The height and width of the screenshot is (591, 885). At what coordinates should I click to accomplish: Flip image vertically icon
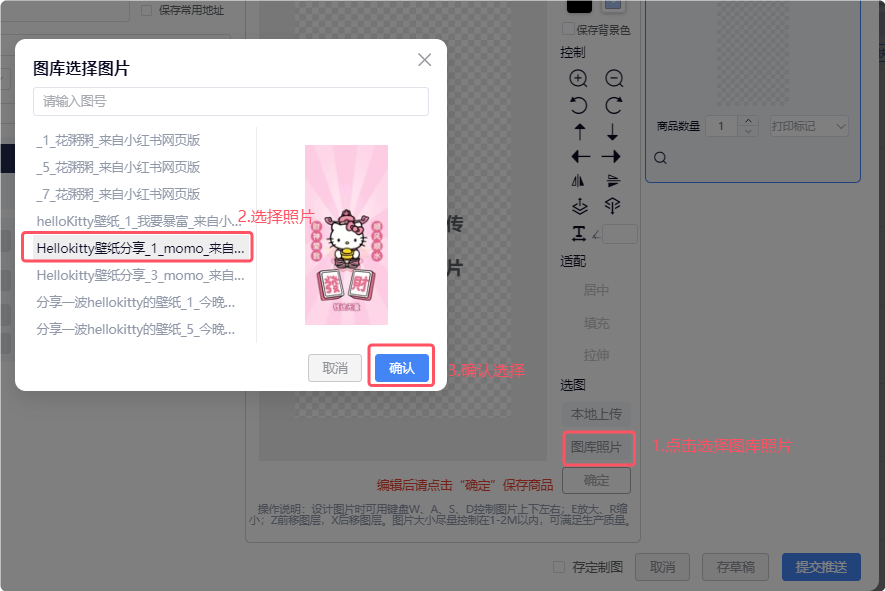click(613, 181)
